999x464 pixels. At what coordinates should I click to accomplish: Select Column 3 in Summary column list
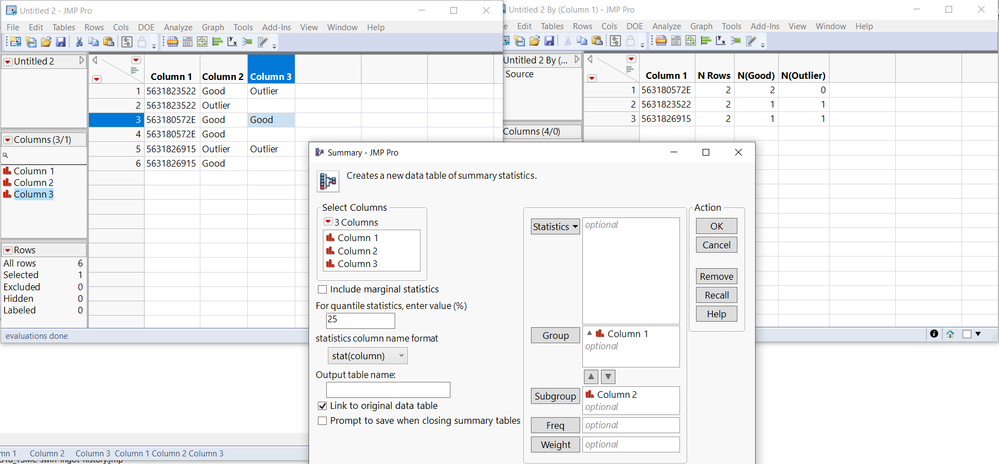coord(357,263)
